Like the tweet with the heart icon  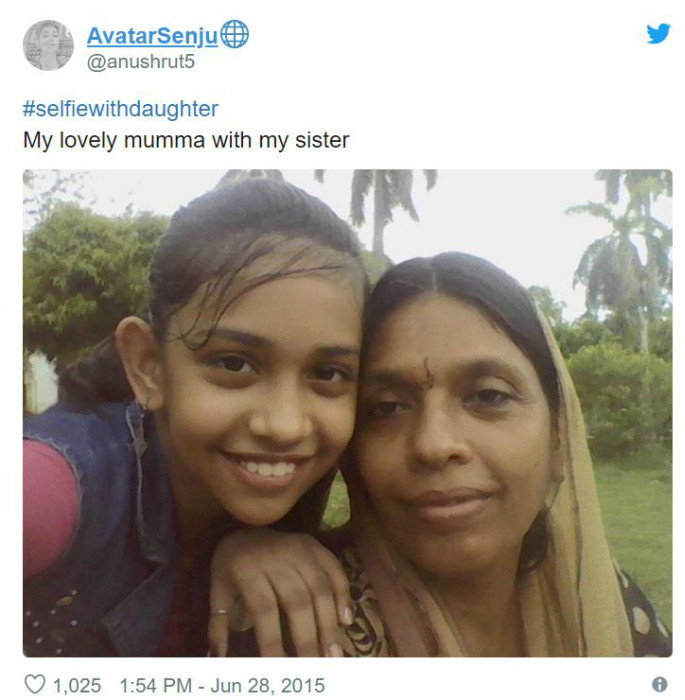tap(34, 685)
